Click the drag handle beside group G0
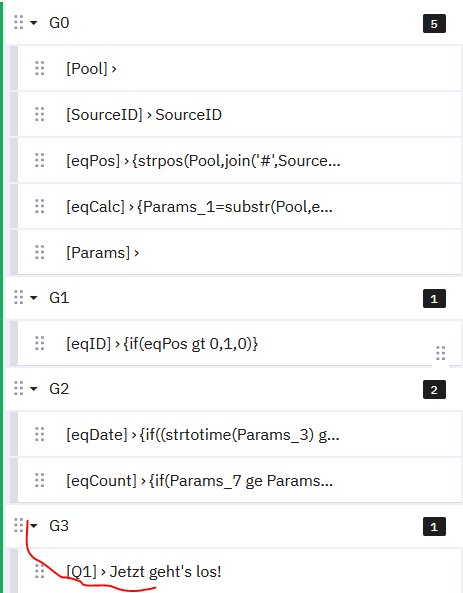 tap(19, 23)
